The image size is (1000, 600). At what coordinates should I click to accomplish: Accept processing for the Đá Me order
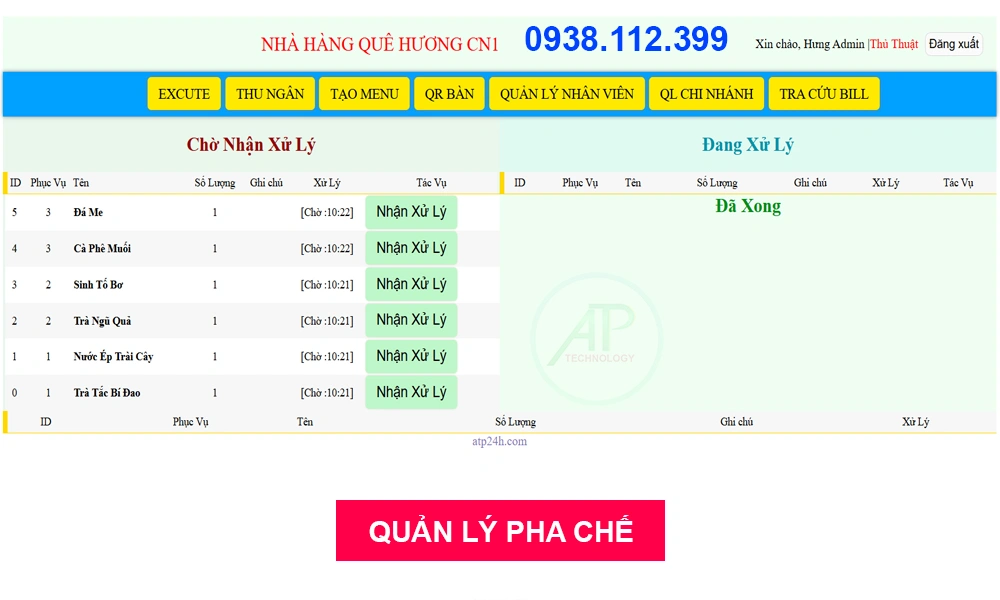click(x=411, y=211)
